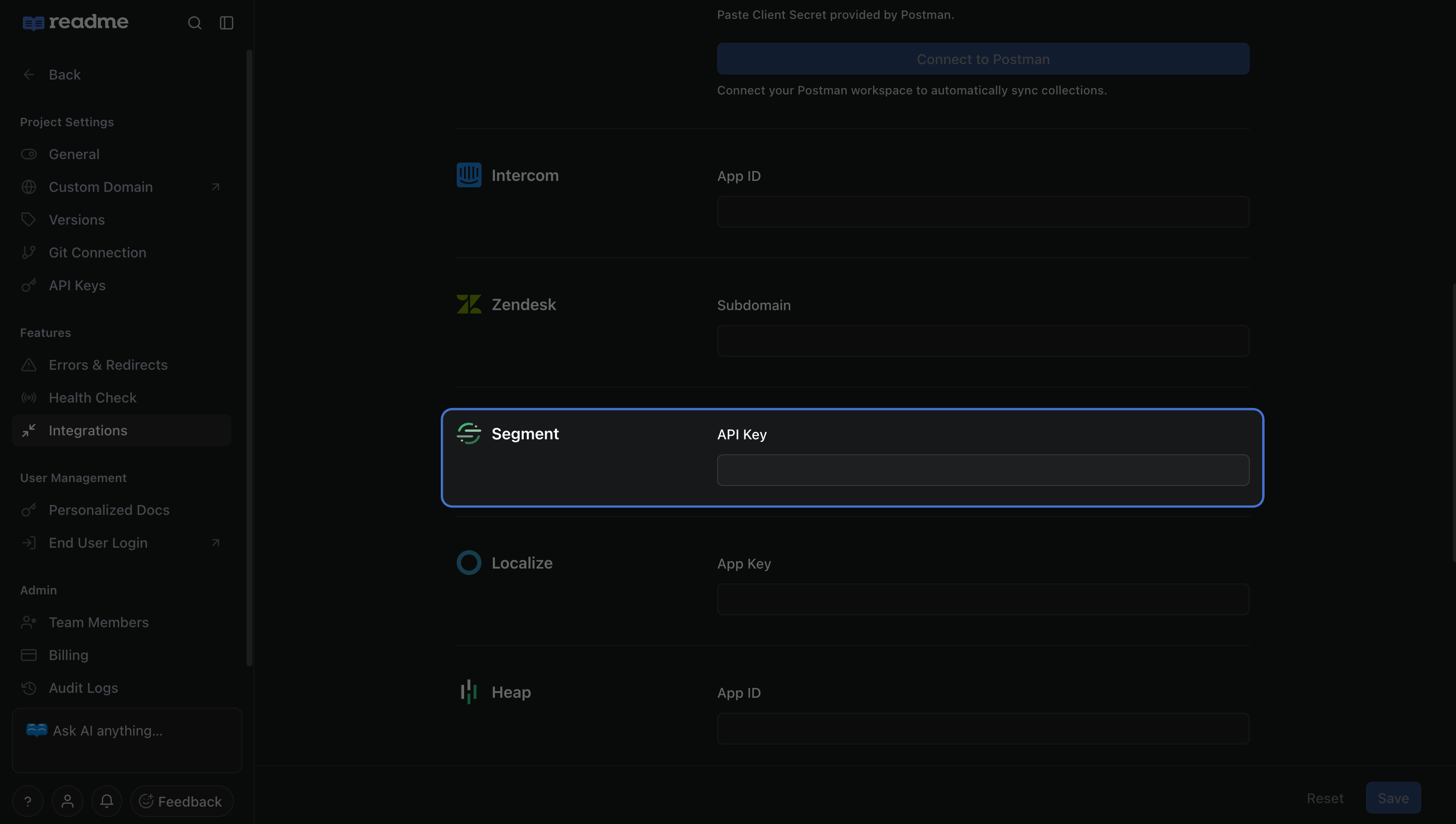Click the Git Connection branch icon

tap(29, 252)
